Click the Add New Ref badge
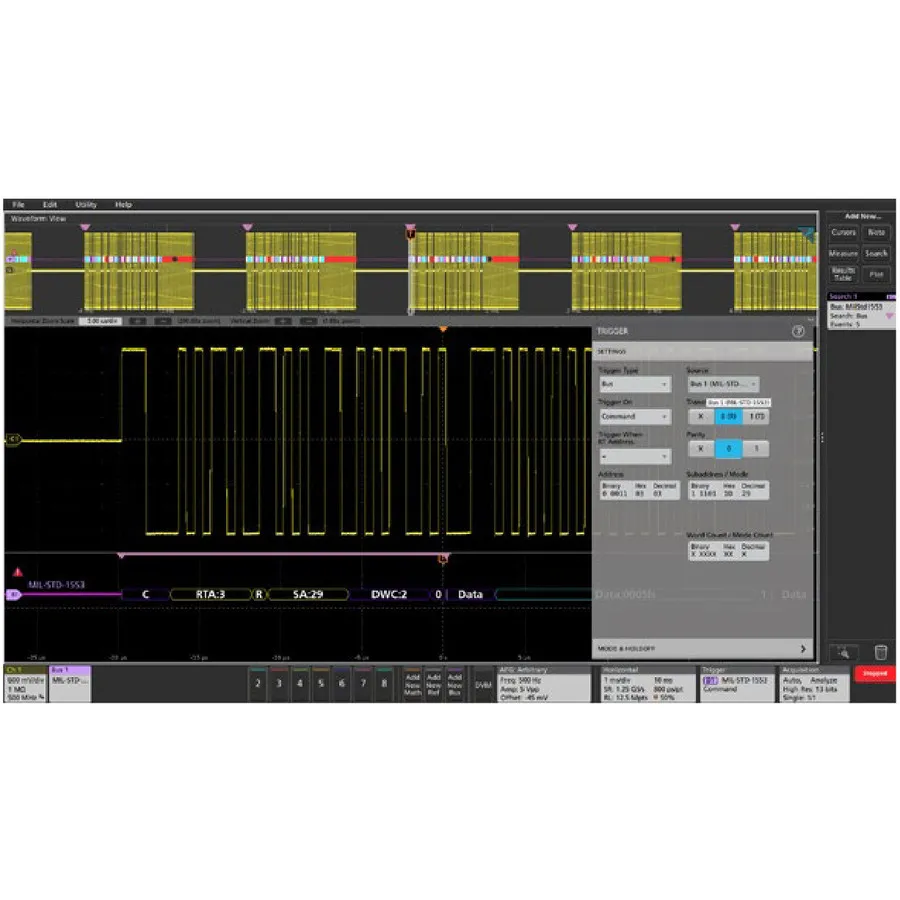 click(x=433, y=684)
